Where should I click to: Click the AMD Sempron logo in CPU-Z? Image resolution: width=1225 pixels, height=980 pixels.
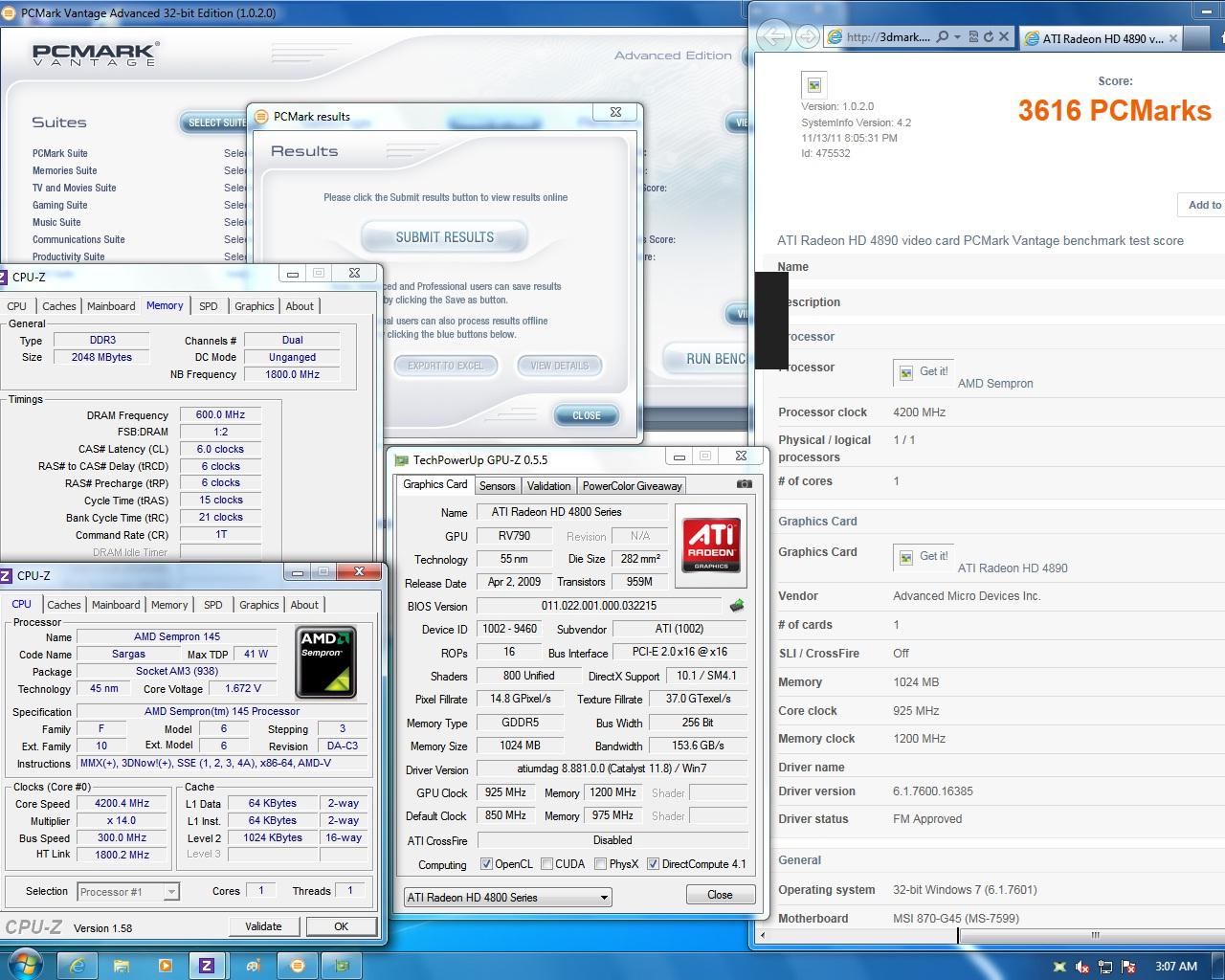pyautogui.click(x=325, y=662)
